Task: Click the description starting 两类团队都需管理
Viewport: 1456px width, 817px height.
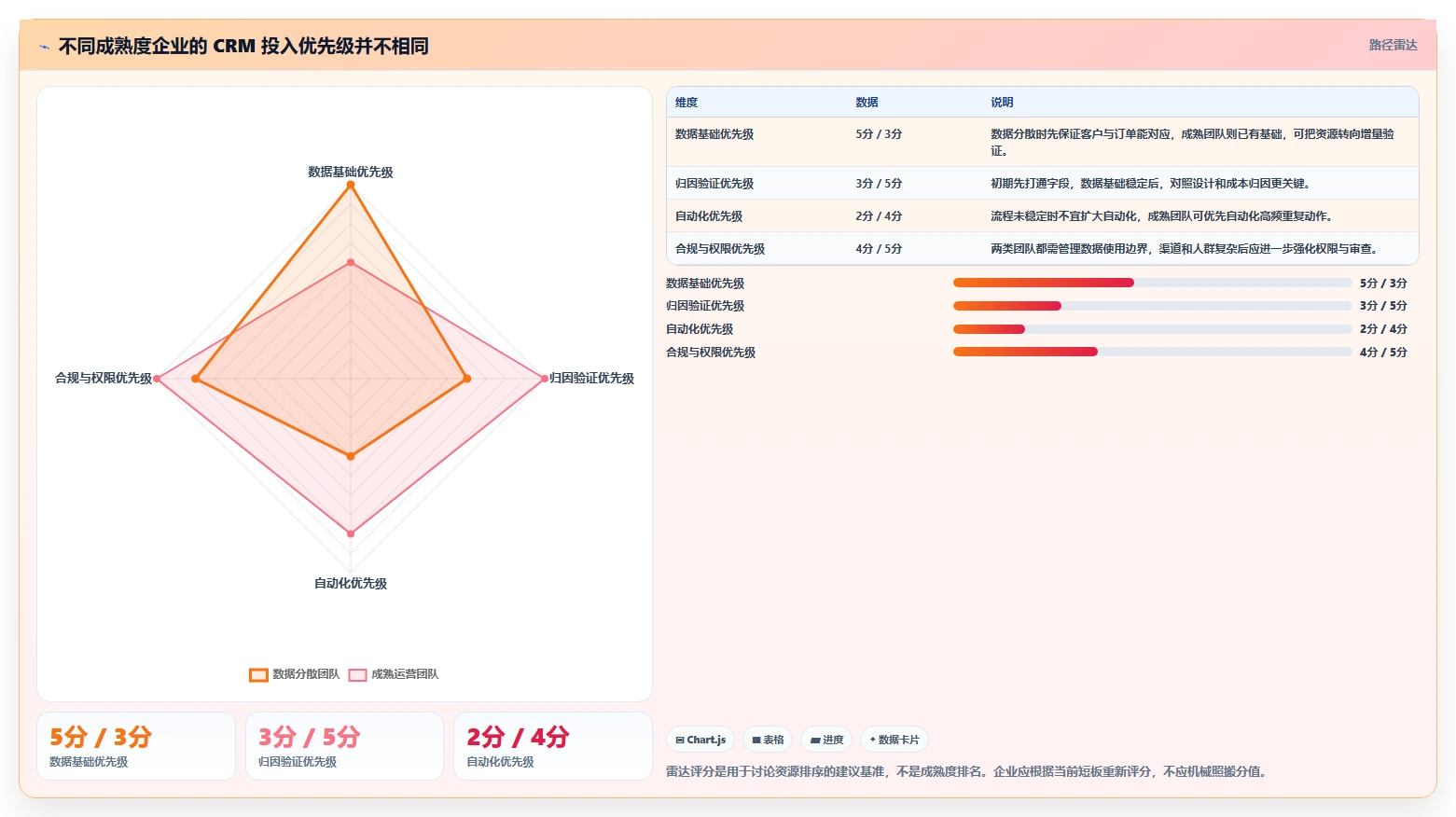Action: [x=1184, y=249]
